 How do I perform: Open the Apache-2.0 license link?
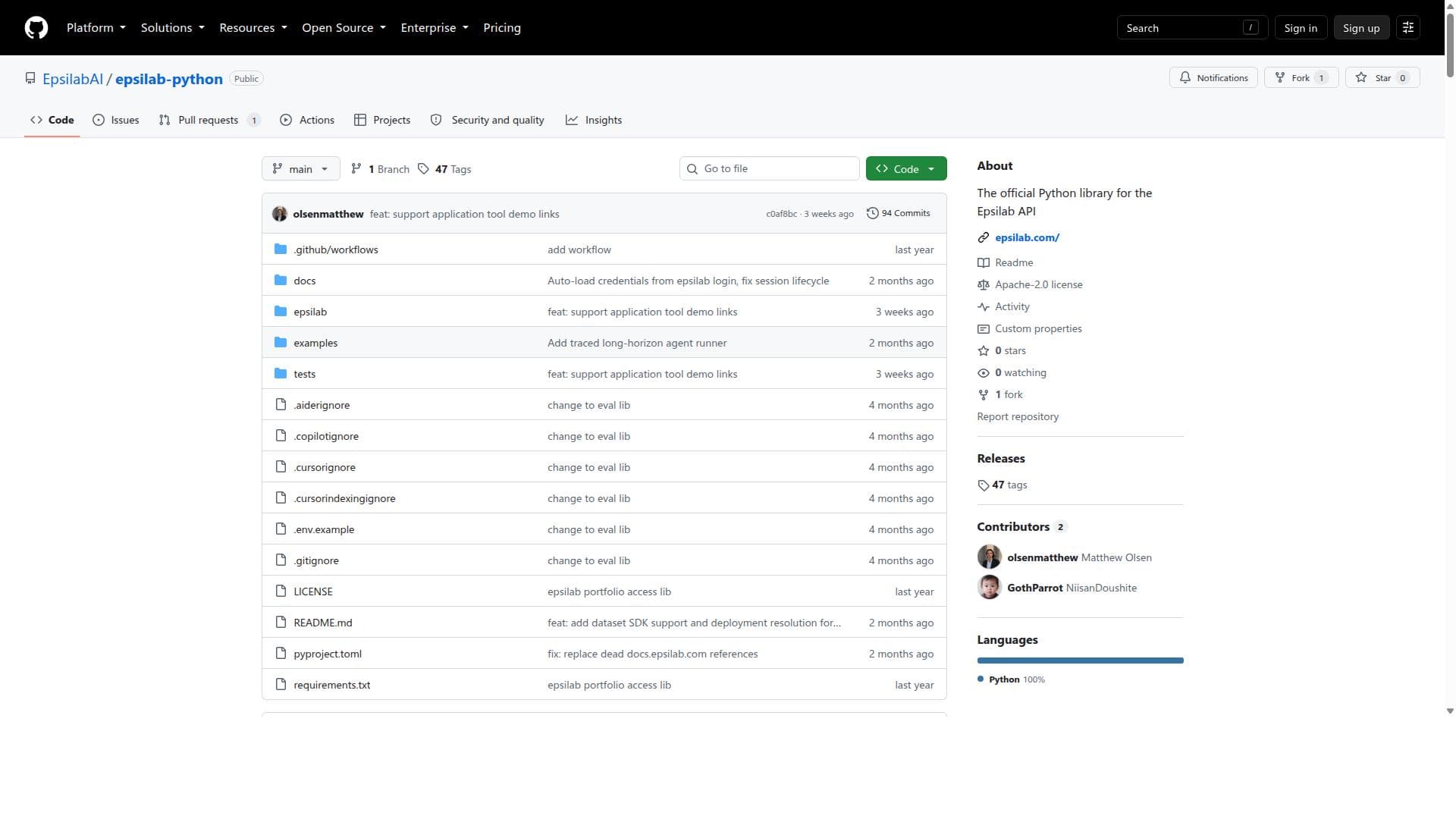(1038, 285)
